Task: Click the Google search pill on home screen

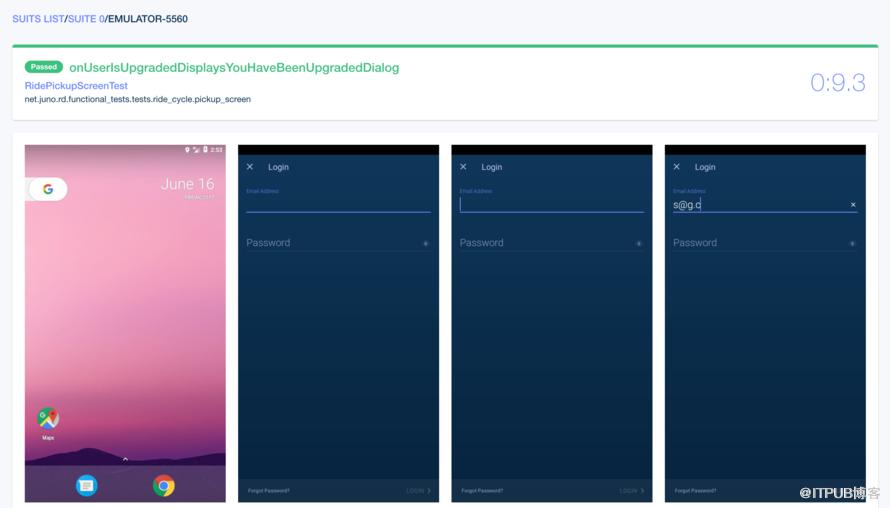Action: tap(48, 189)
